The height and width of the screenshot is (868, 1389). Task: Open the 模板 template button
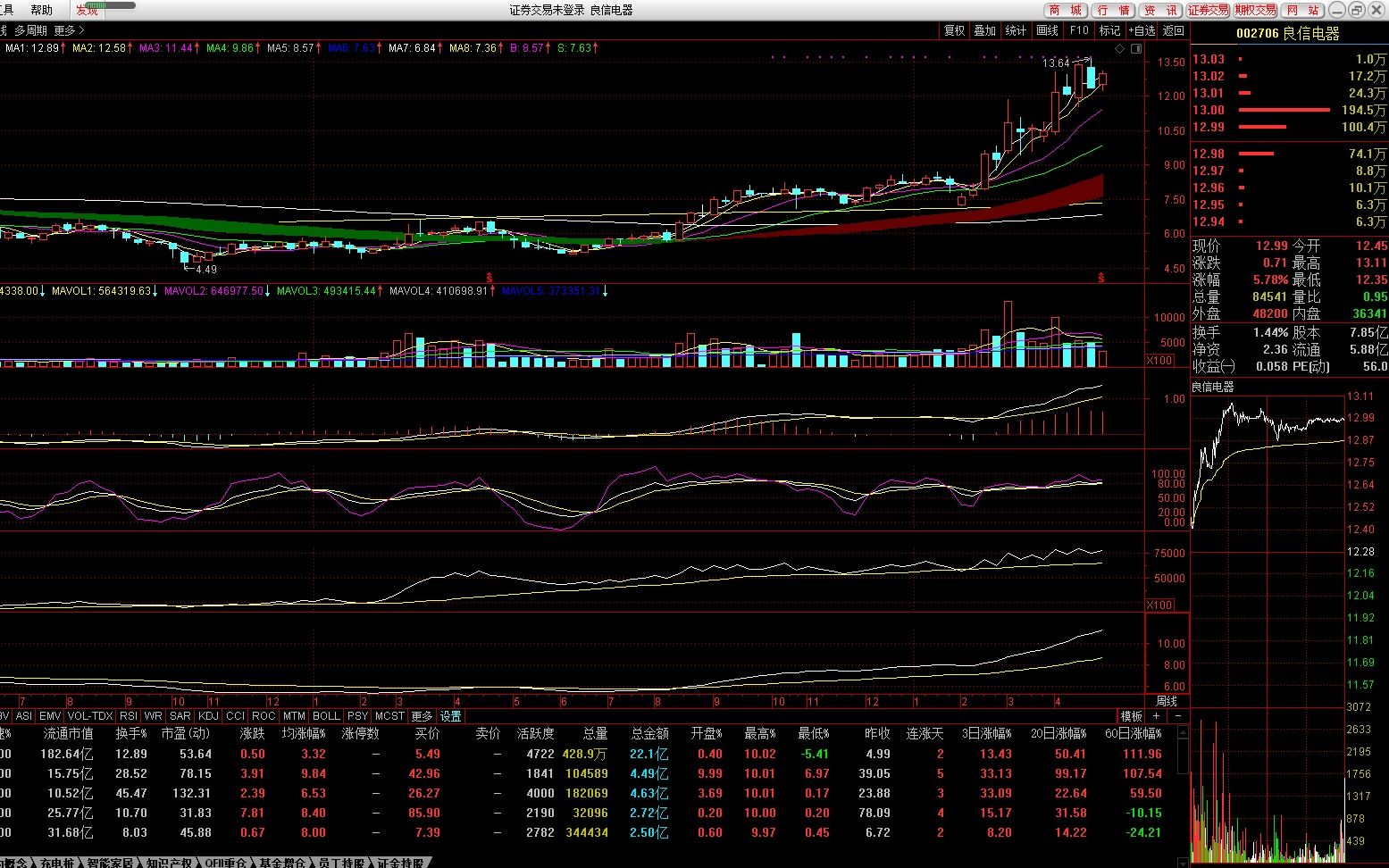pos(1132,716)
